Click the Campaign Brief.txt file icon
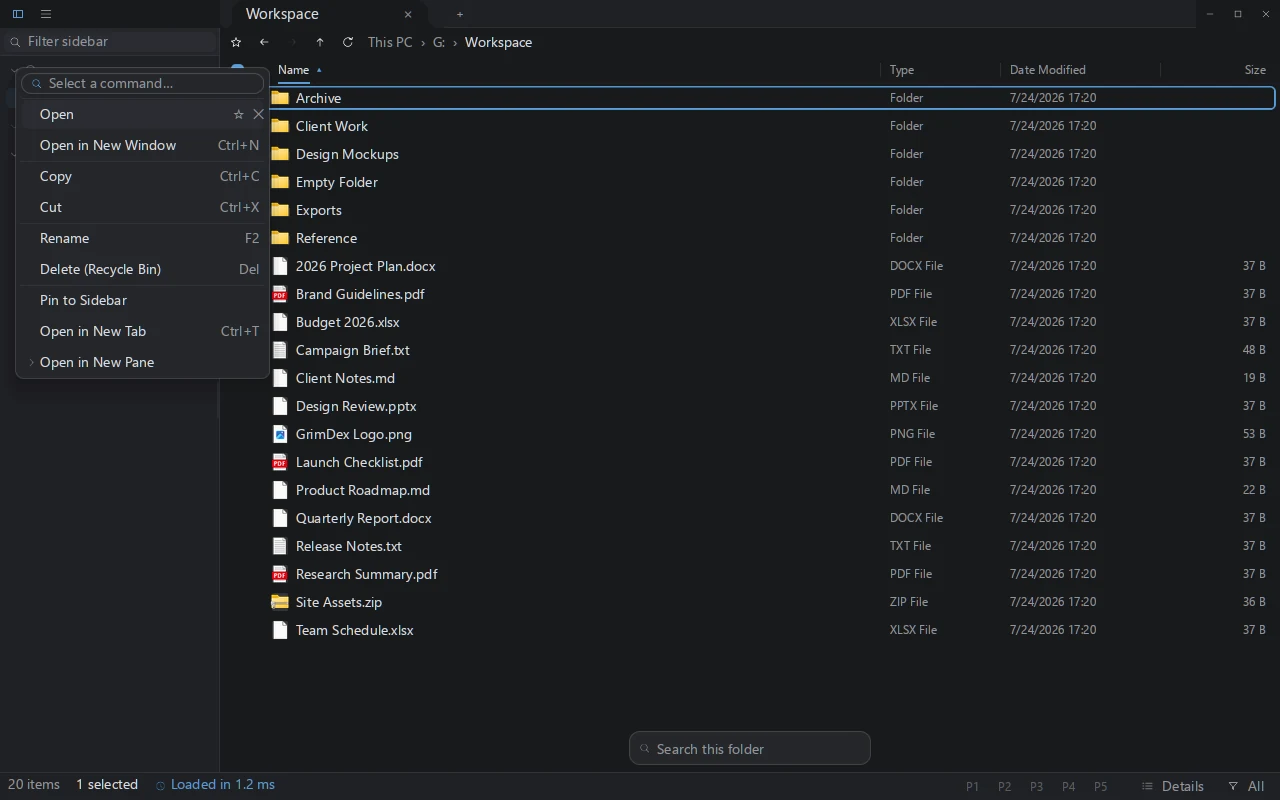Screen dimensions: 1280x800 pos(280,350)
